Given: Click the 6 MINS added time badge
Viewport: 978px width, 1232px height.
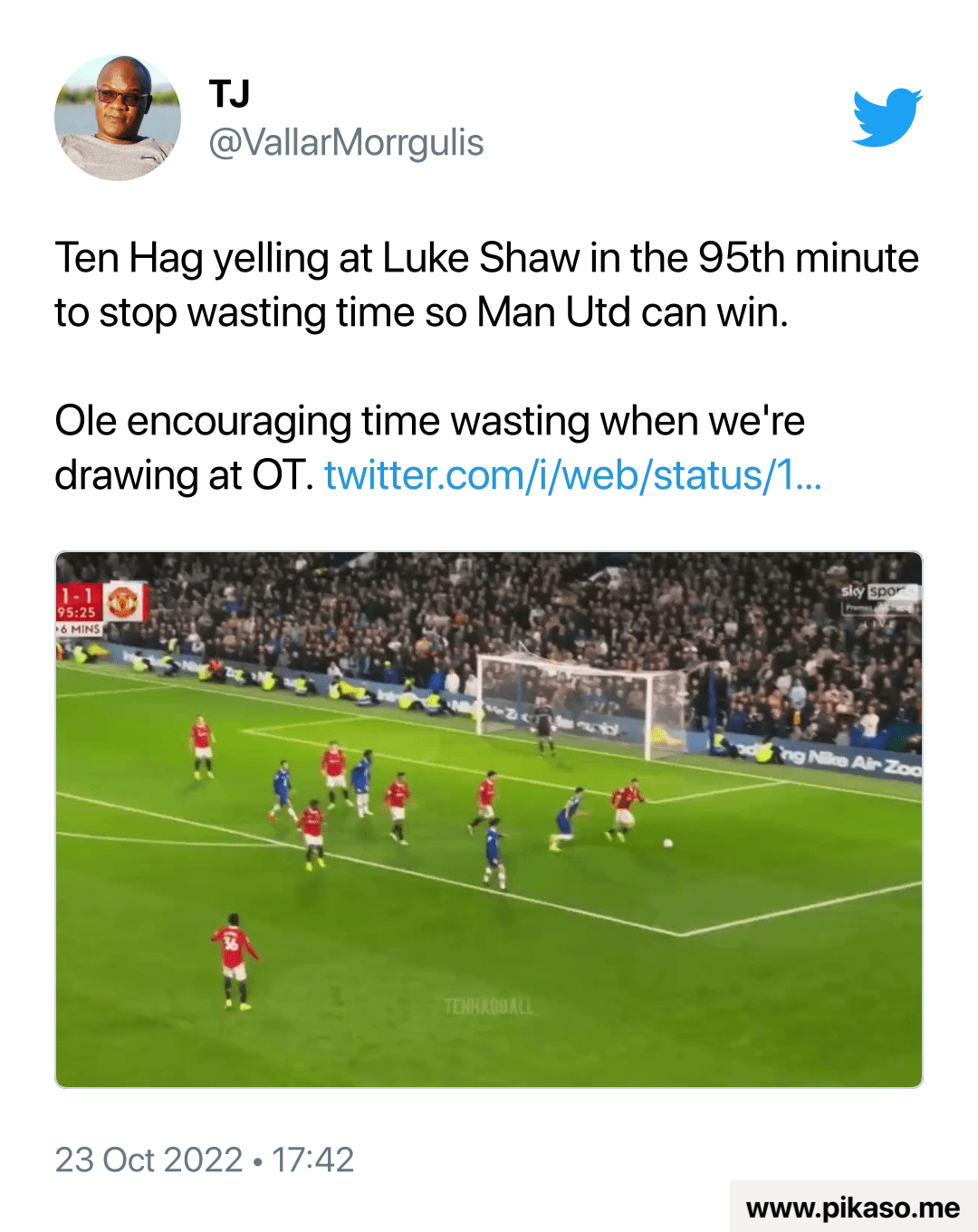Looking at the screenshot, I should [x=80, y=628].
